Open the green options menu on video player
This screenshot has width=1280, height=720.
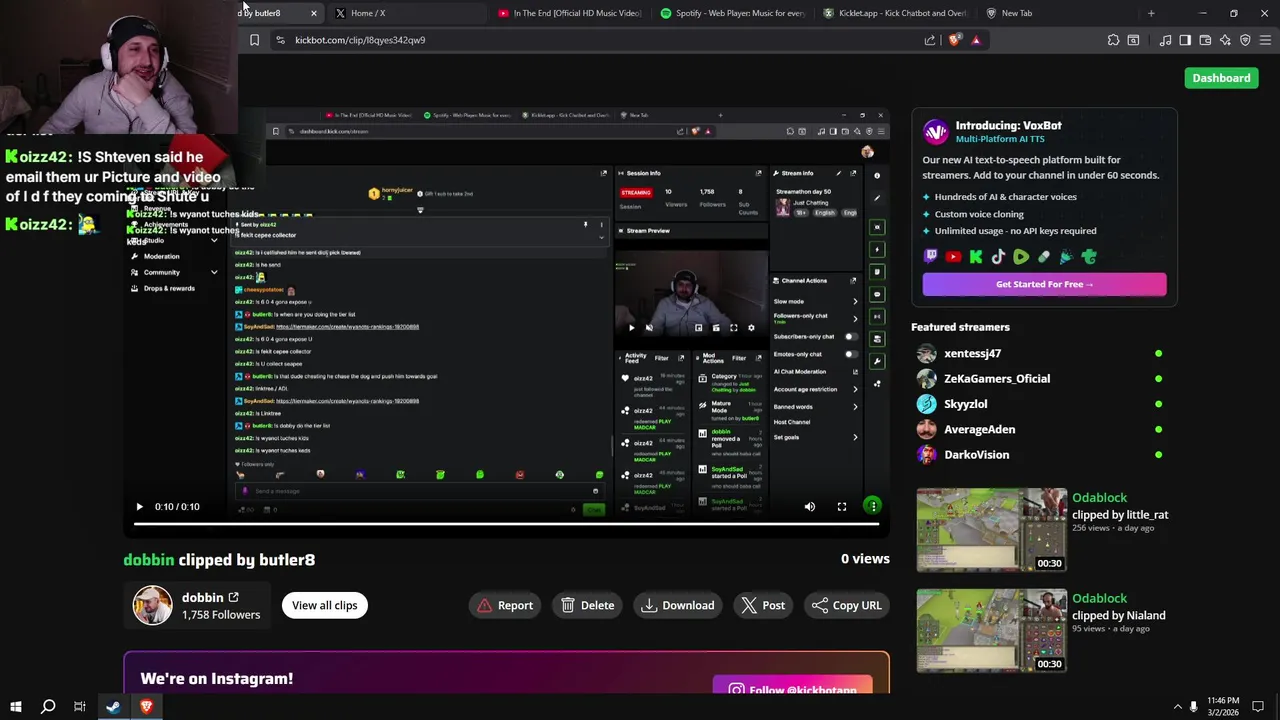pos(873,506)
